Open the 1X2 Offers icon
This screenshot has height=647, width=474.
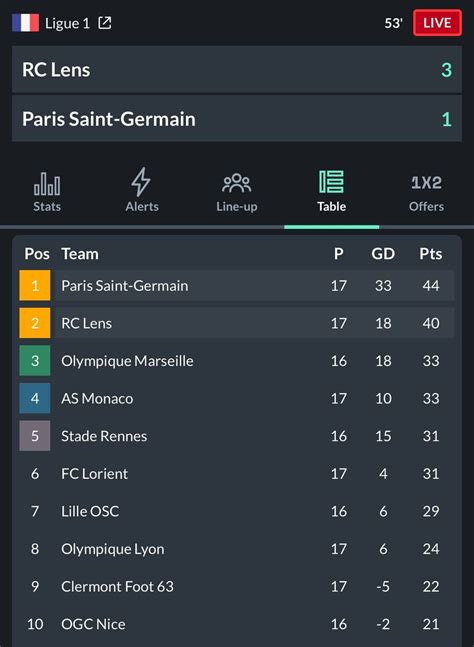coord(426,182)
